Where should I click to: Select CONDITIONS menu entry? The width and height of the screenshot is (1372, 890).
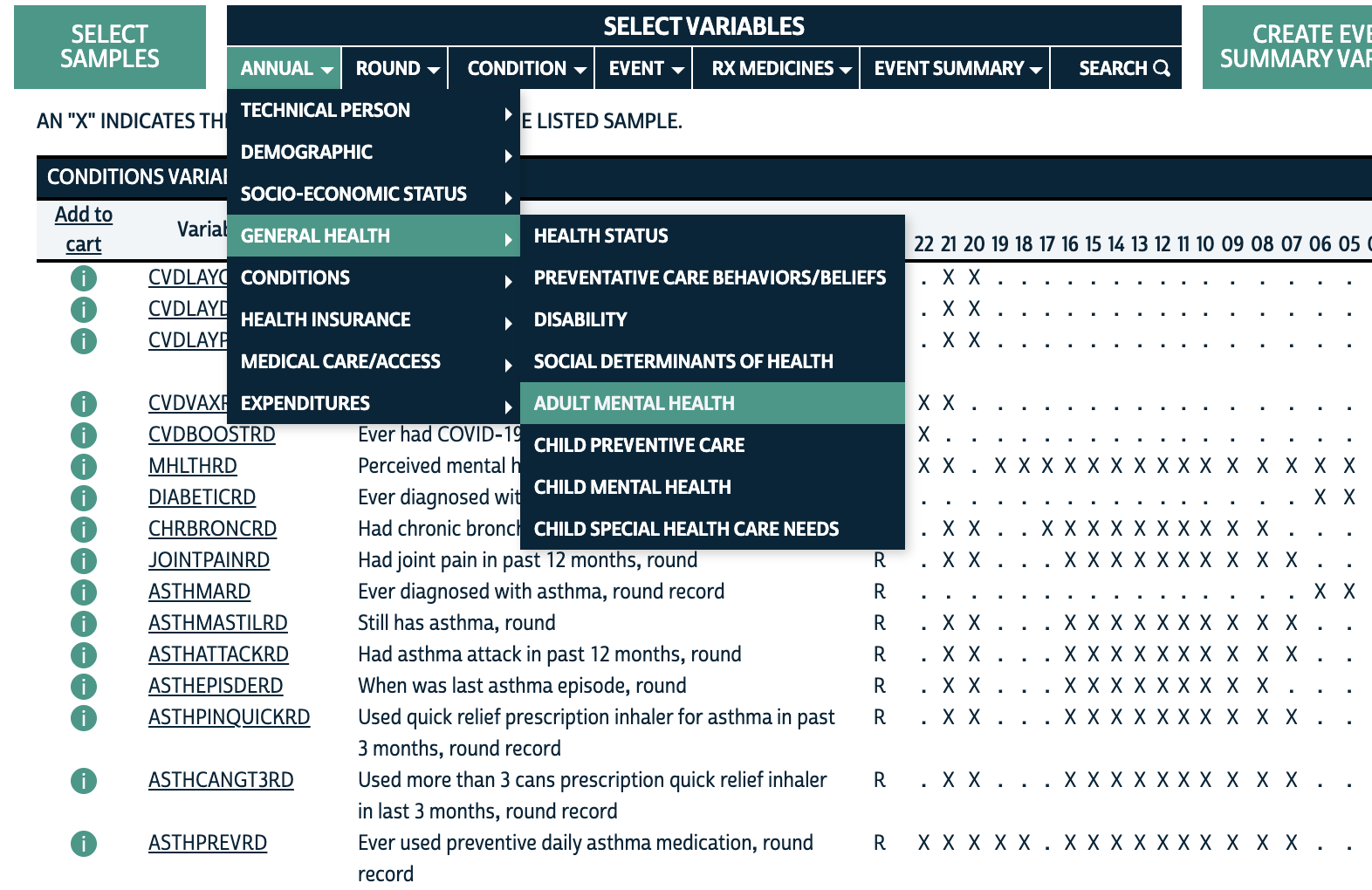[374, 277]
